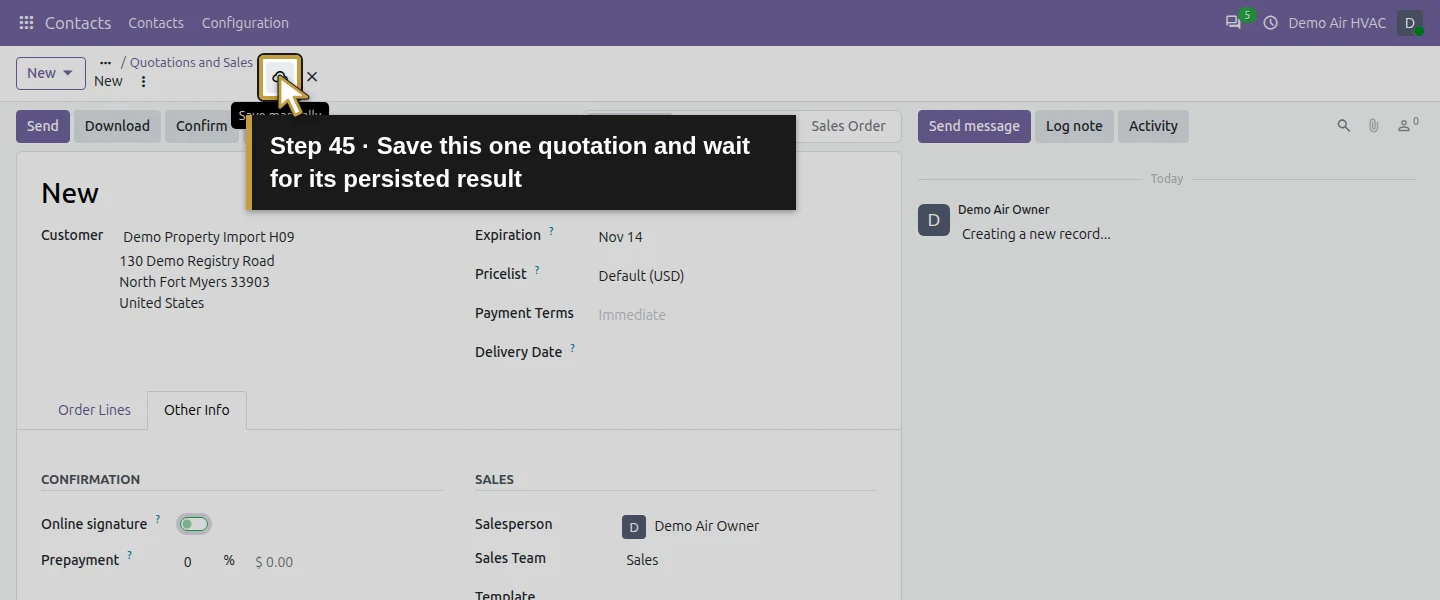This screenshot has width=1440, height=600.
Task: Open the user avatar menu in top bar
Action: 1410,23
